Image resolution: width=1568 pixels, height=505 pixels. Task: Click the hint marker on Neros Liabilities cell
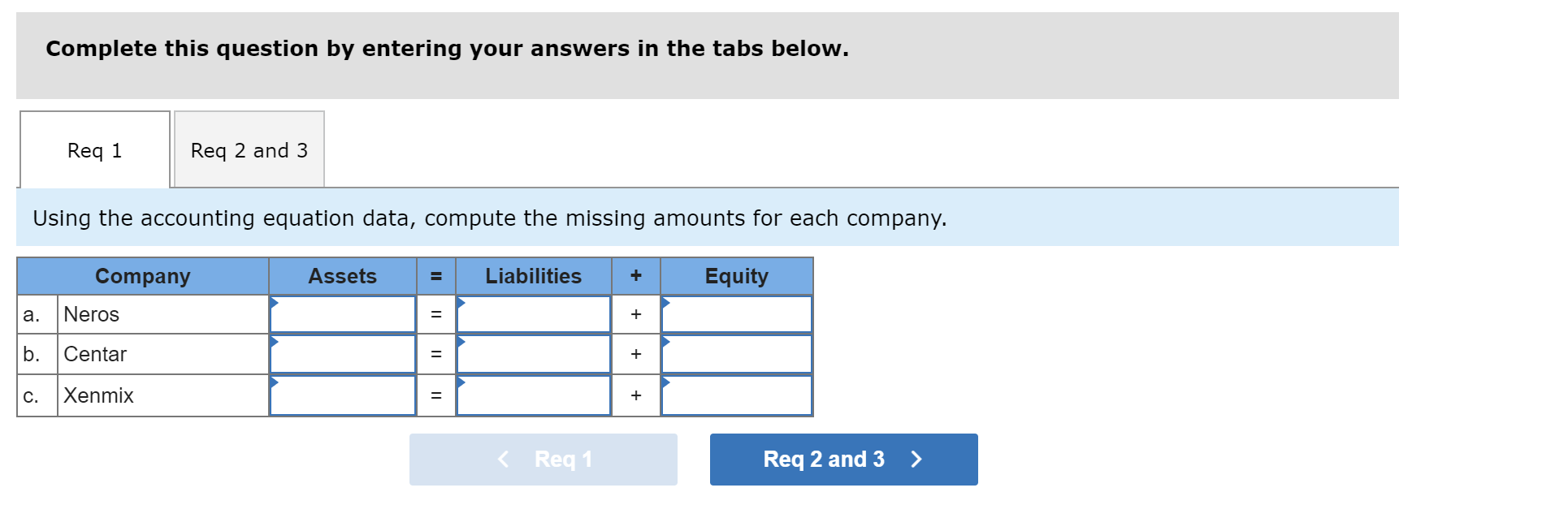point(460,303)
